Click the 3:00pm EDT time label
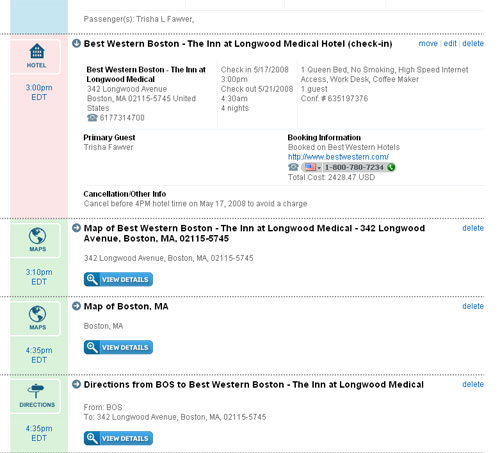This screenshot has height=453, width=500. click(x=39, y=92)
